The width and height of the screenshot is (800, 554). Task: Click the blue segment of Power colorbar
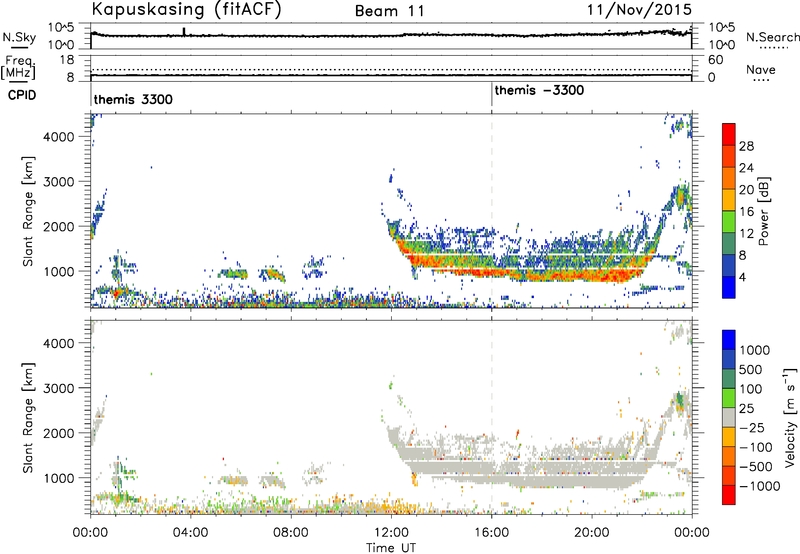(x=729, y=287)
